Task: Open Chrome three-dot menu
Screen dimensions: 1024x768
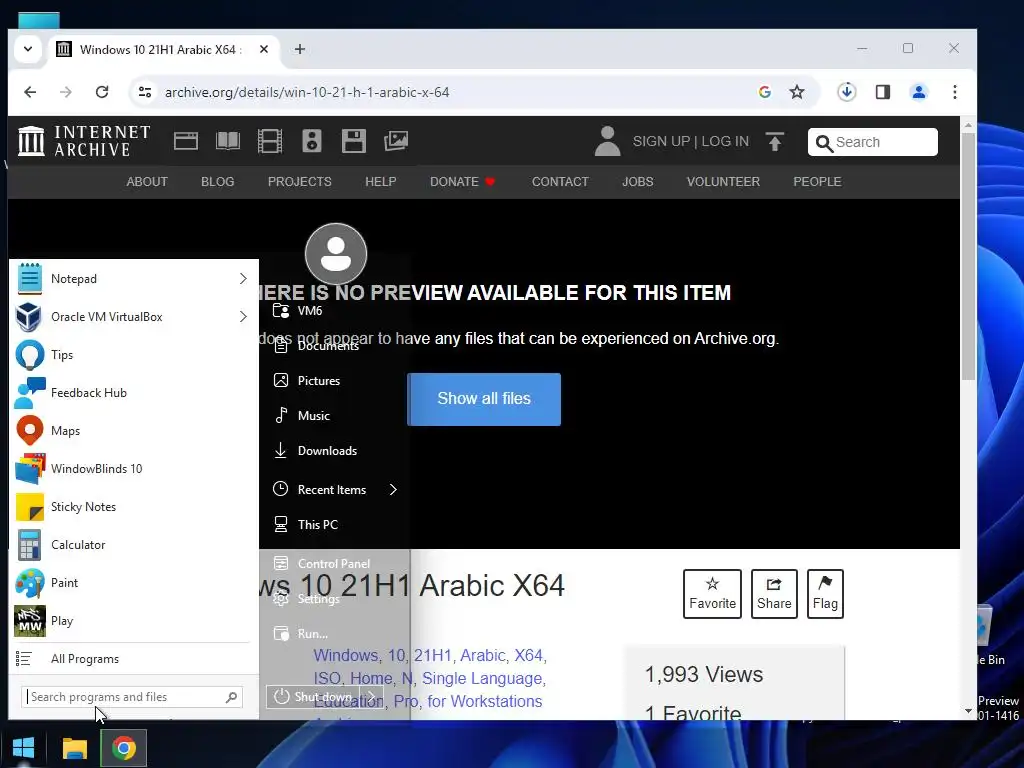Action: [955, 92]
